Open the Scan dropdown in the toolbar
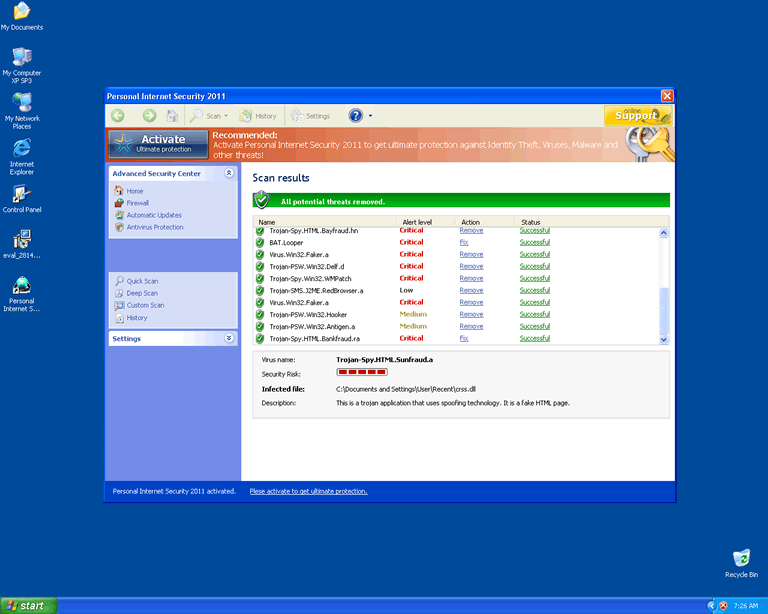This screenshot has width=768, height=614. pyautogui.click(x=209, y=116)
